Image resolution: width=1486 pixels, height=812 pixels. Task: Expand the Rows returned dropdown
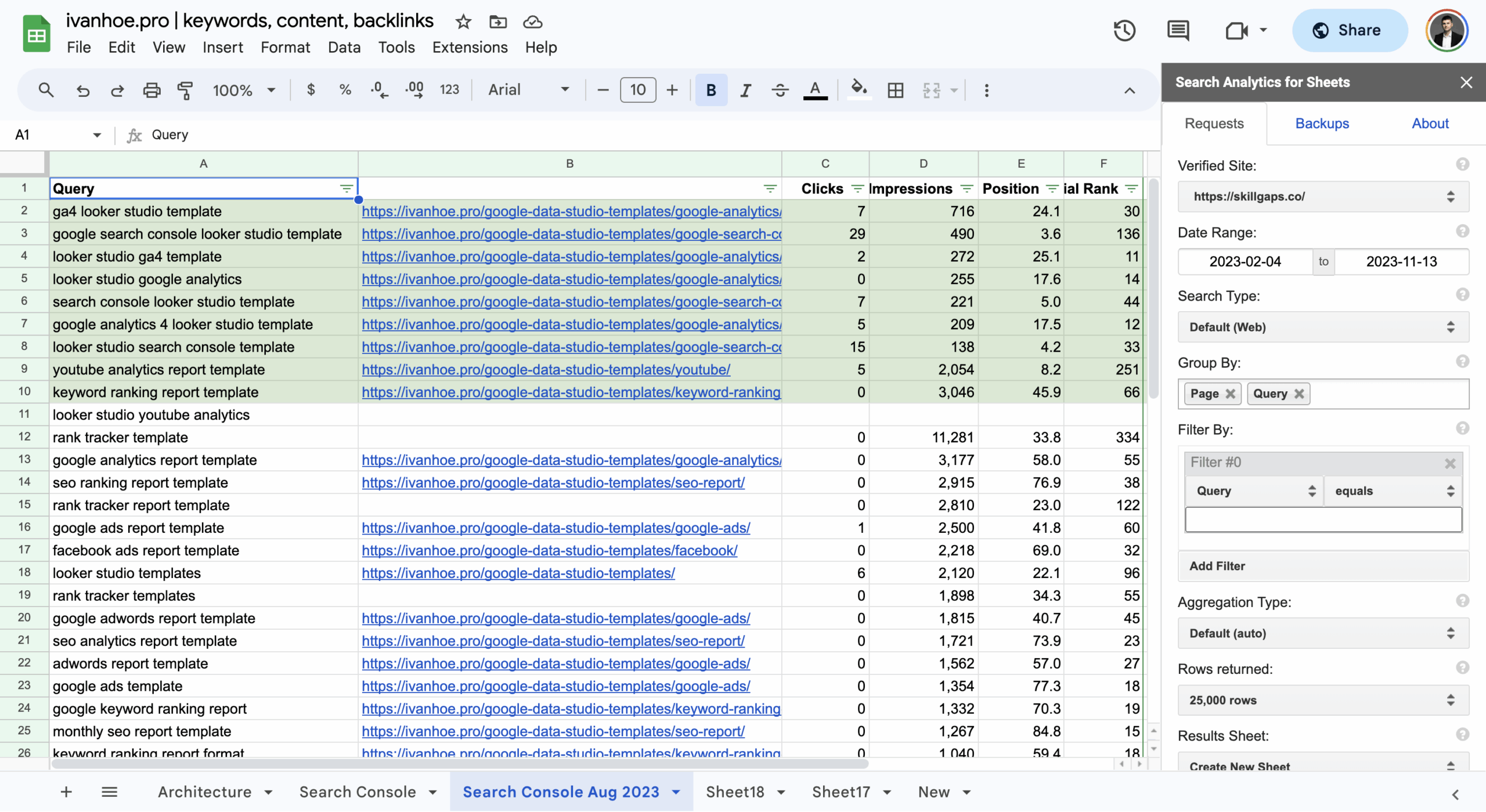point(1323,700)
